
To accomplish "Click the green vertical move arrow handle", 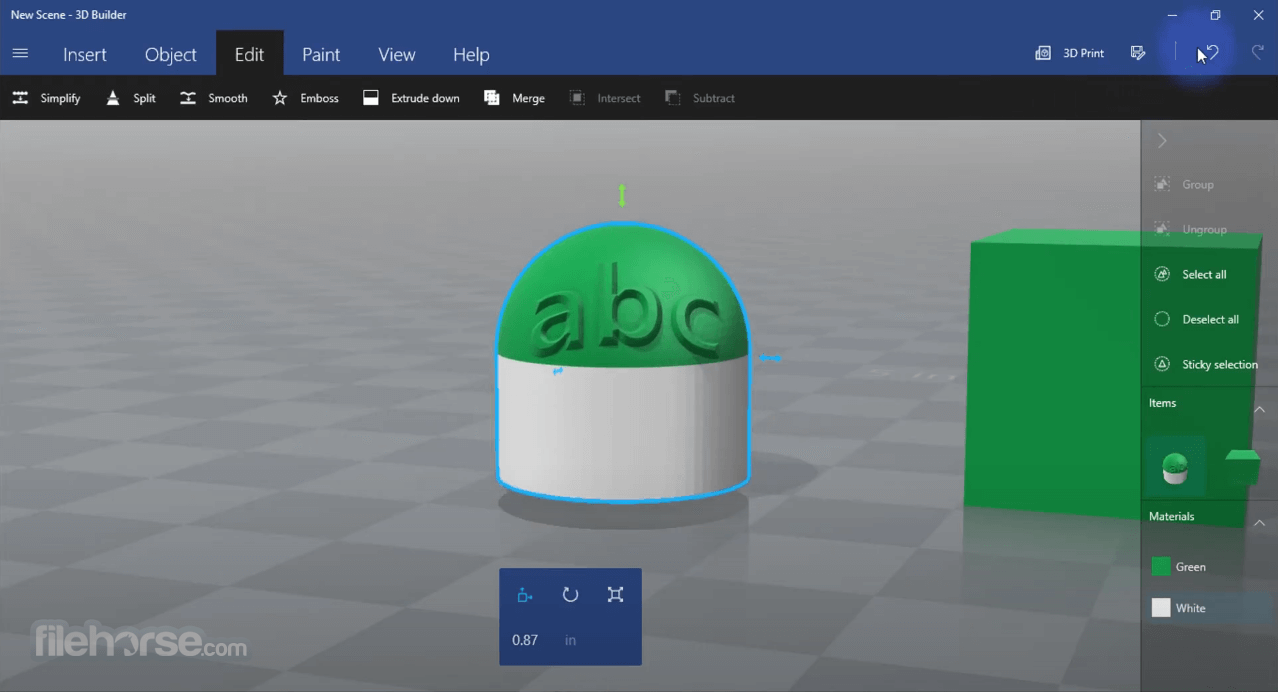I will click(622, 195).
